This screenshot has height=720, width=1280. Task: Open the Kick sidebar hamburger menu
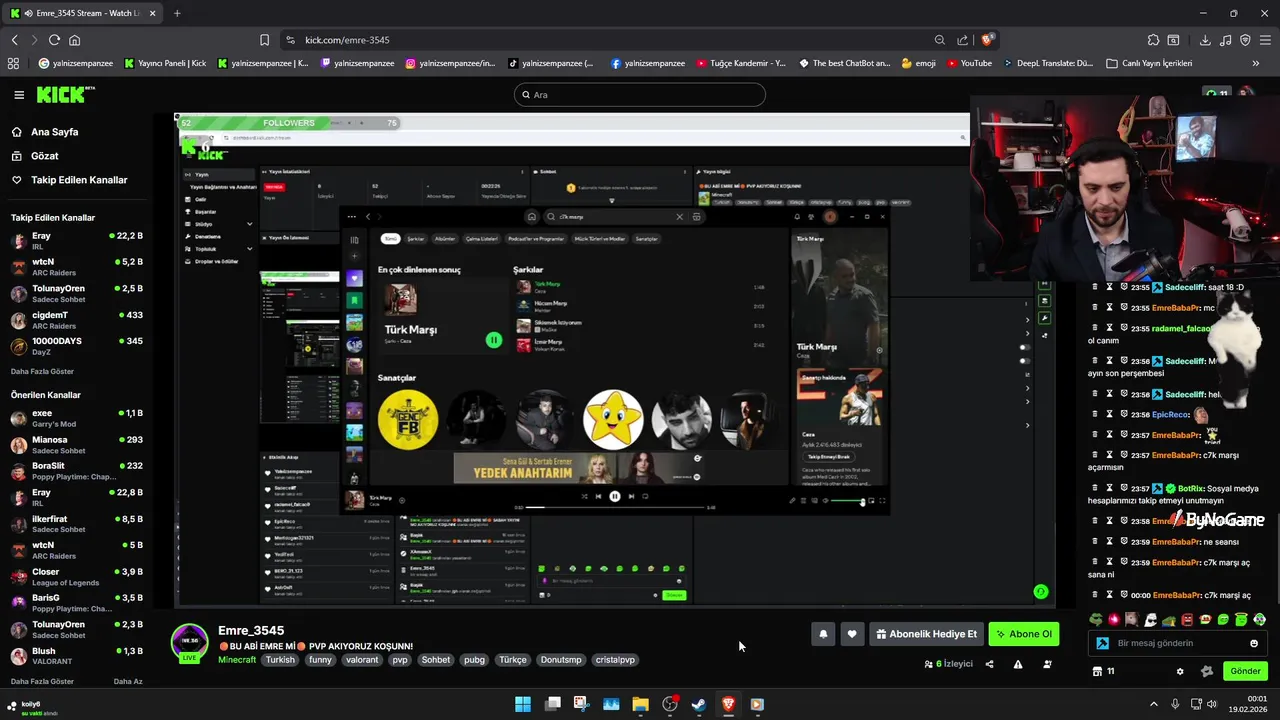pyautogui.click(x=19, y=95)
